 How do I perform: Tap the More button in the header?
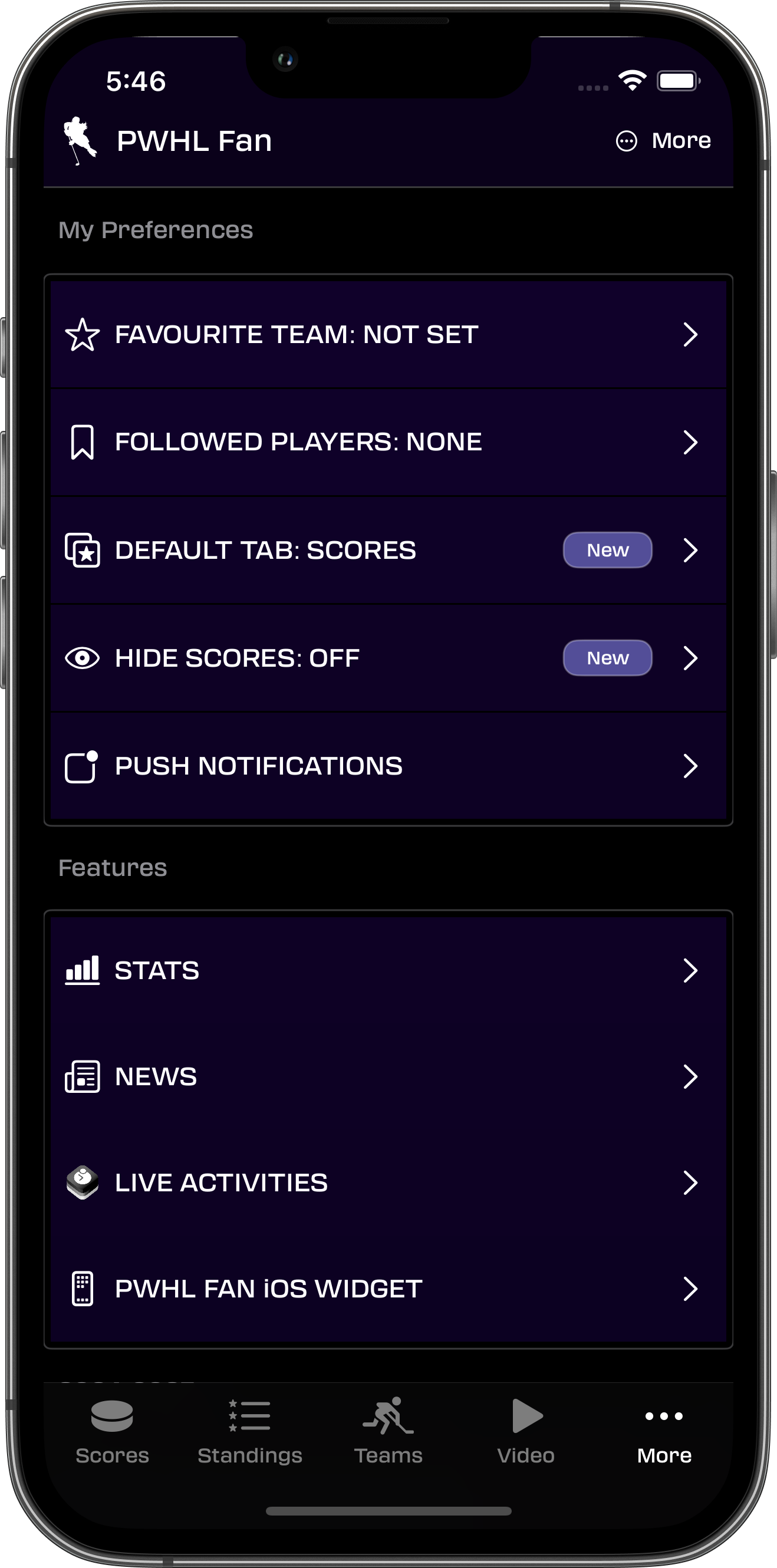(664, 141)
